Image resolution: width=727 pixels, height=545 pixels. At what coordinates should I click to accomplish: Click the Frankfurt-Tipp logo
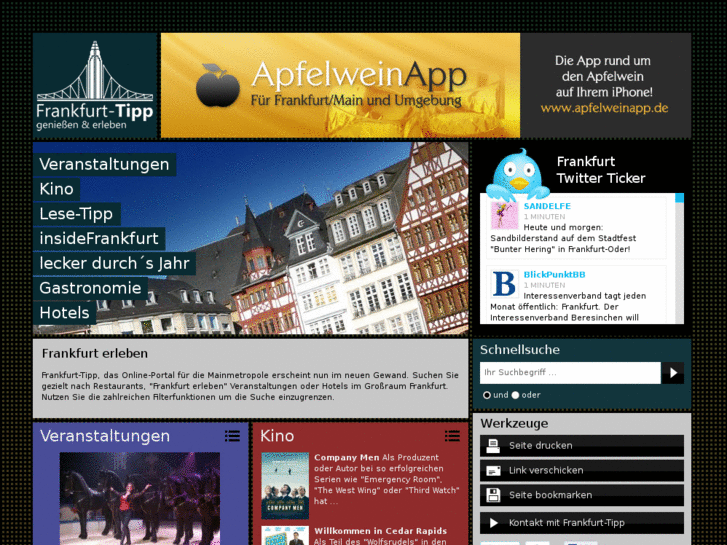coord(95,85)
